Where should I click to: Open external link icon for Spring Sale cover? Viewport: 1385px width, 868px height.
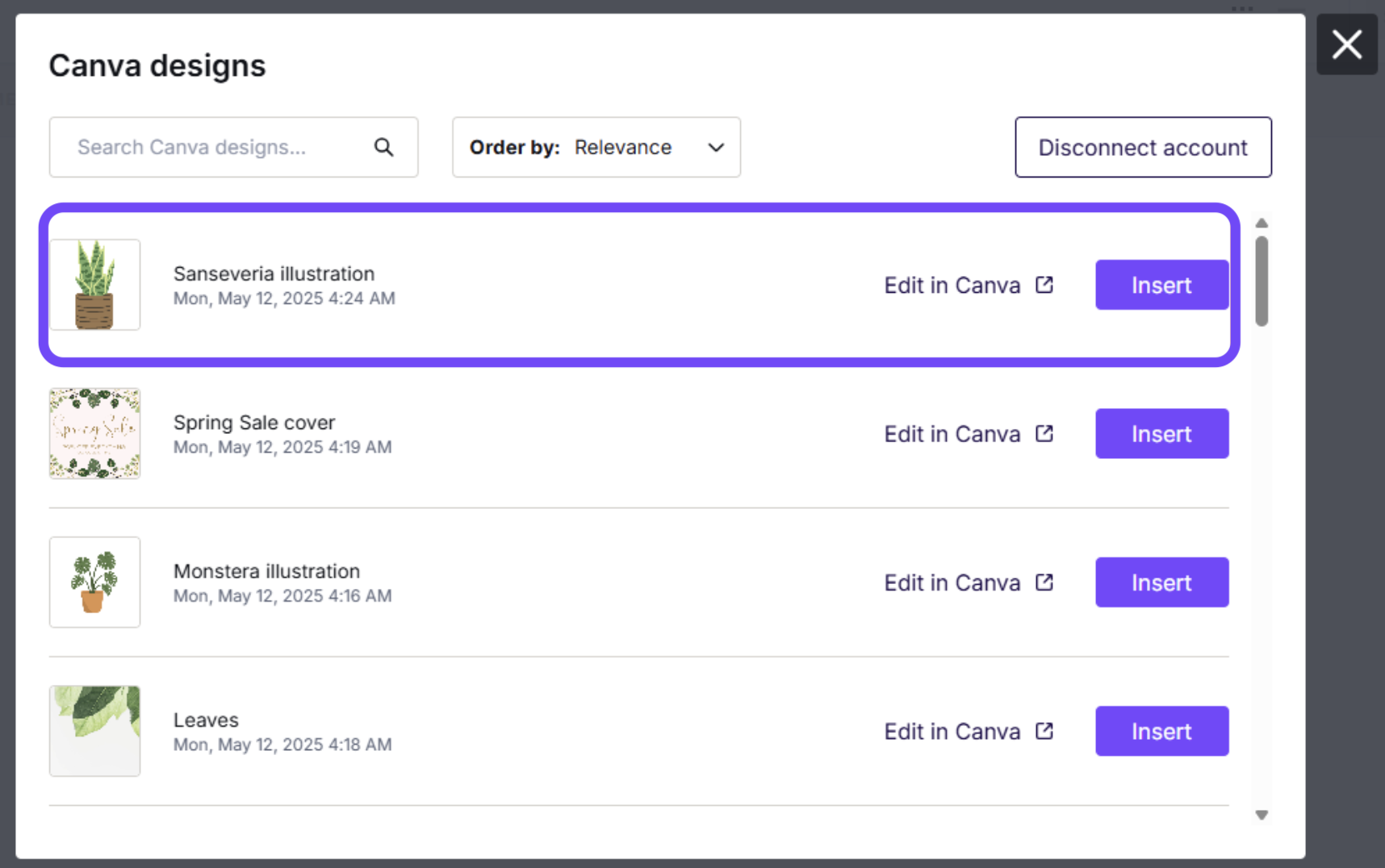tap(1044, 433)
